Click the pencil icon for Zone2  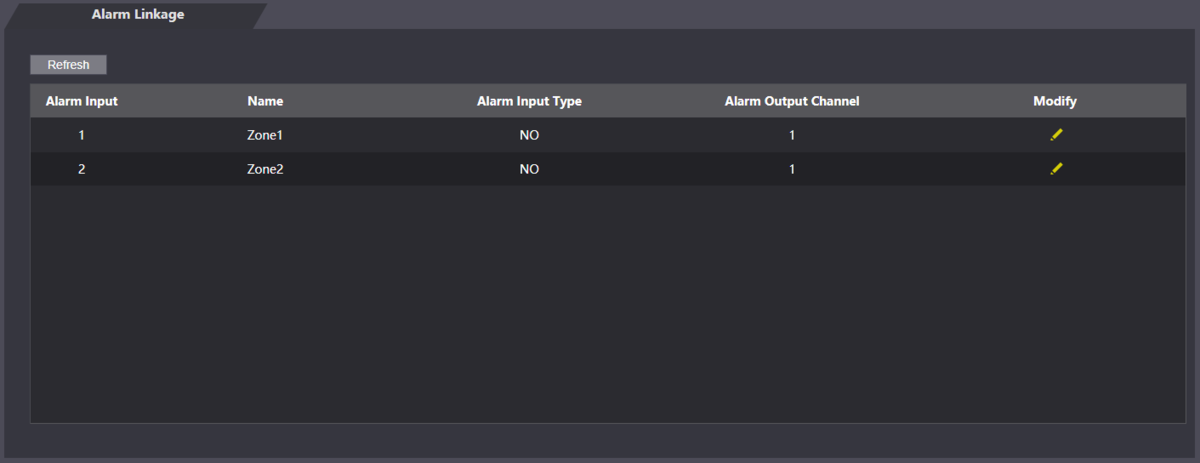(1056, 169)
